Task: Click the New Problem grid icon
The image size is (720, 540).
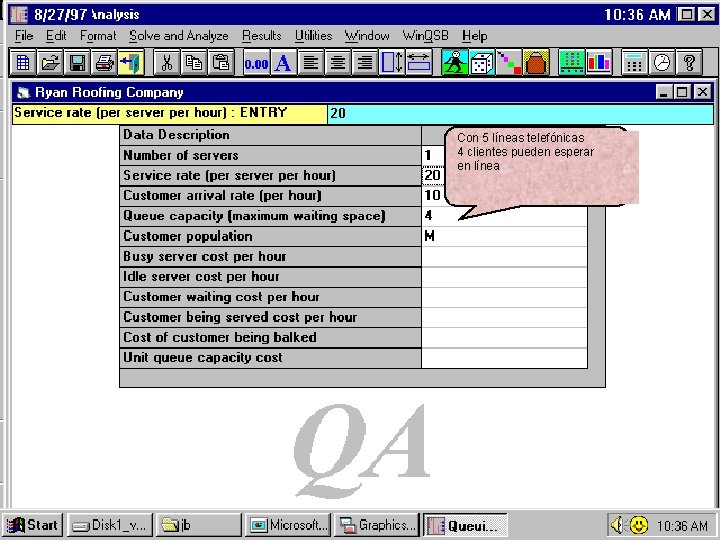Action: [x=22, y=62]
